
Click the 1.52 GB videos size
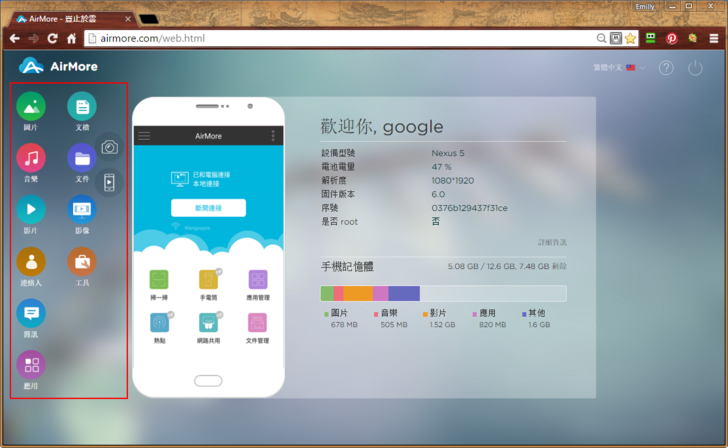pyautogui.click(x=442, y=325)
